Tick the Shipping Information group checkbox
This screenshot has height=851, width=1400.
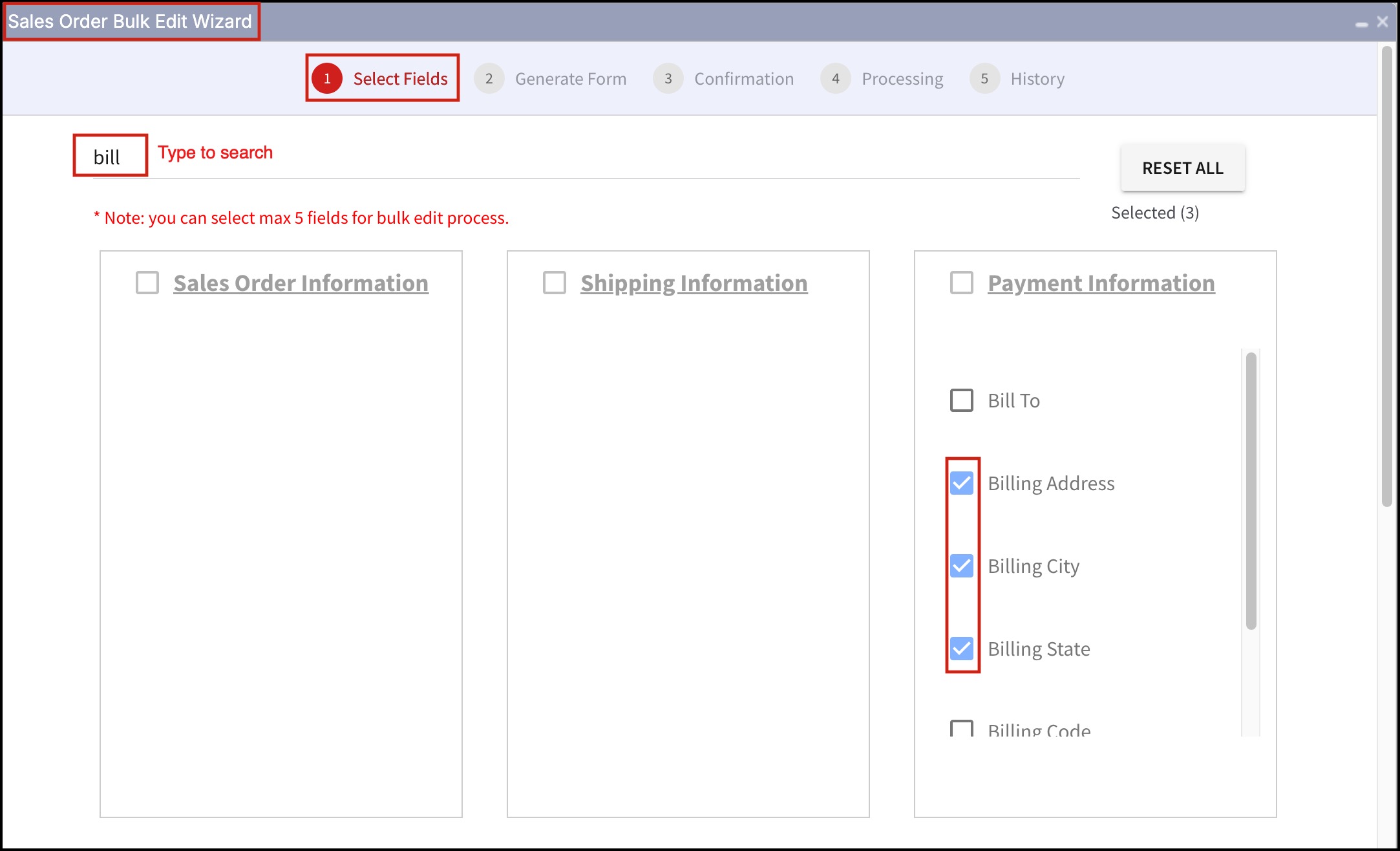(x=555, y=283)
